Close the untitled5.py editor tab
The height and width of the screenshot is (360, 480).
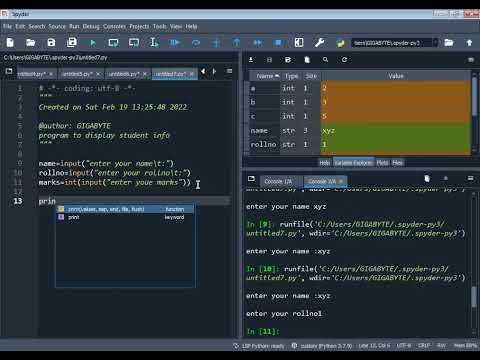coord(98,74)
